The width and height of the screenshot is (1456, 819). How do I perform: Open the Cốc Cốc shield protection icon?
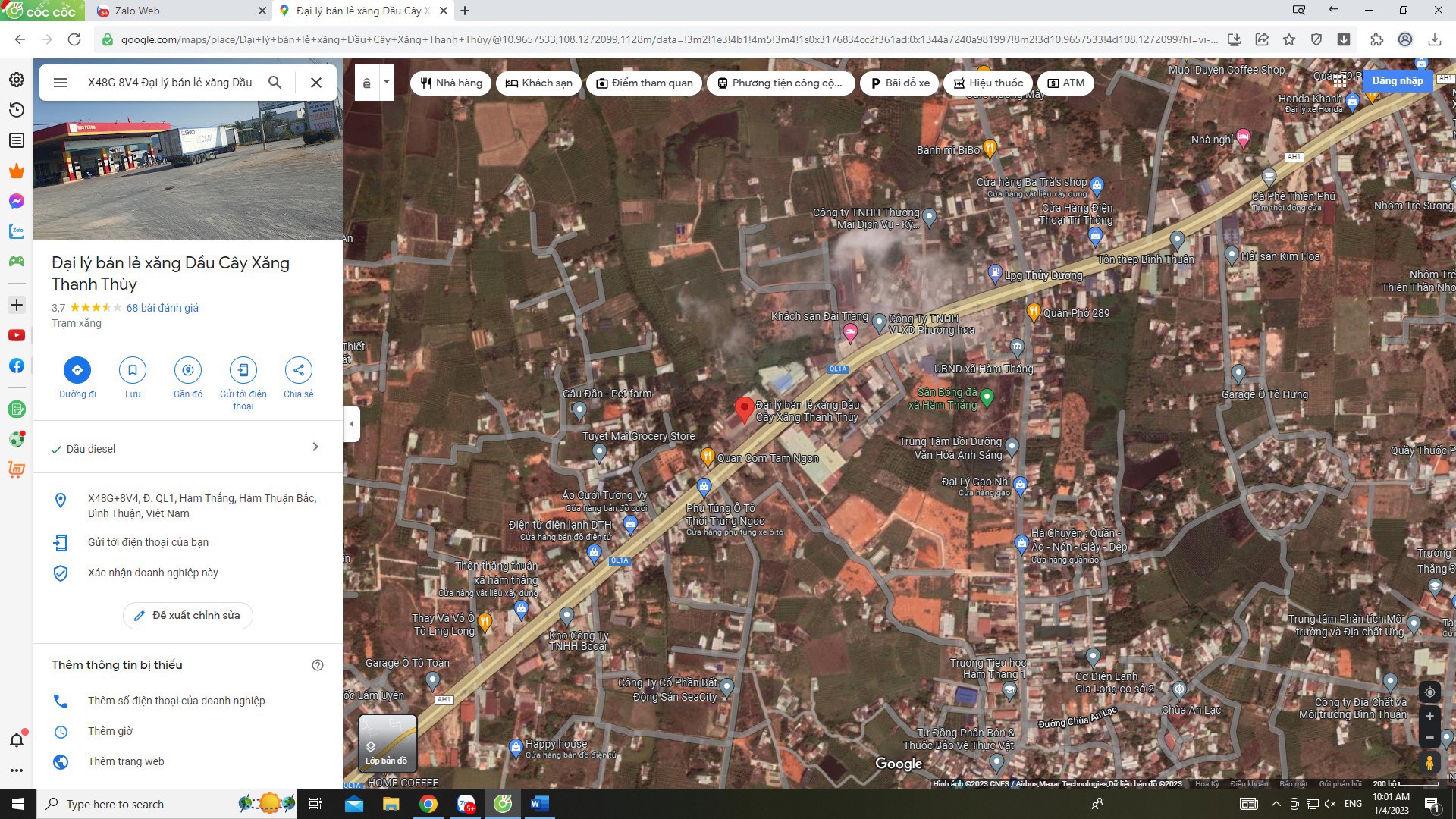click(1316, 39)
